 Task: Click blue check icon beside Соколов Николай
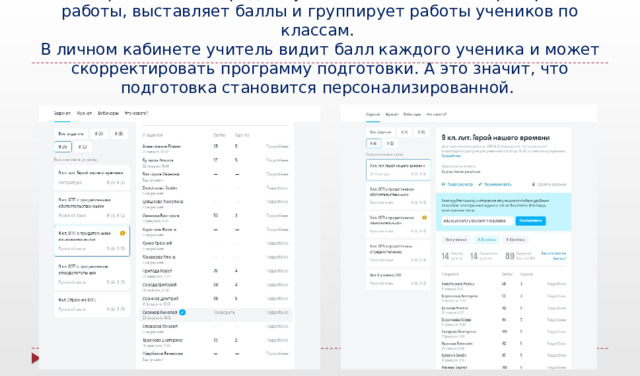(x=182, y=312)
